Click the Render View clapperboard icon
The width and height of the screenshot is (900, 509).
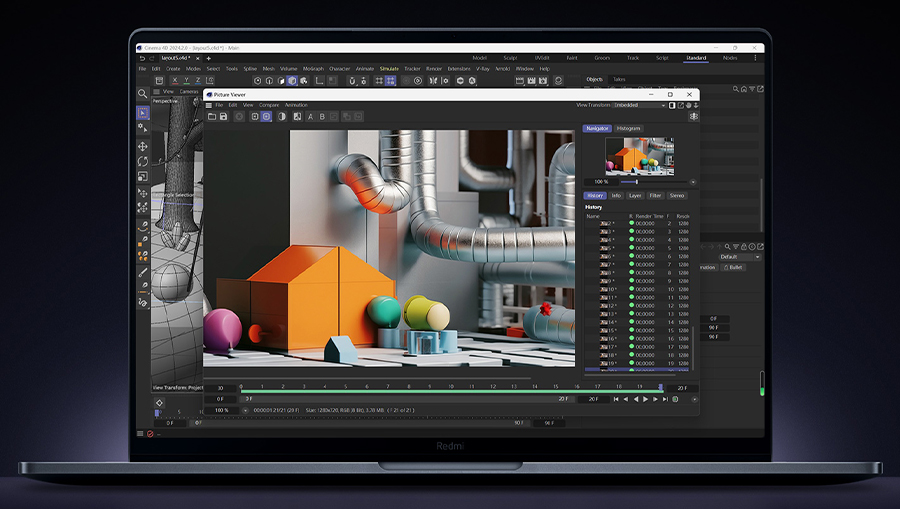(520, 81)
